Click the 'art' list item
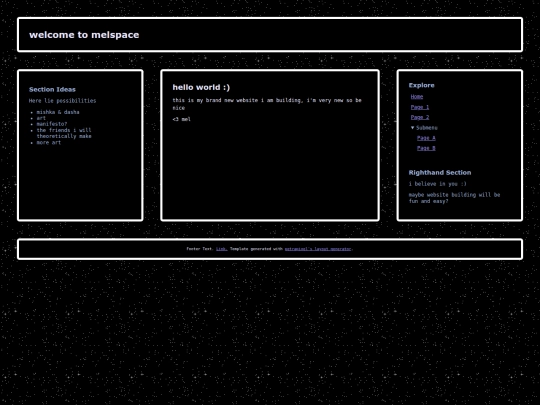The width and height of the screenshot is (540, 405). [41, 118]
